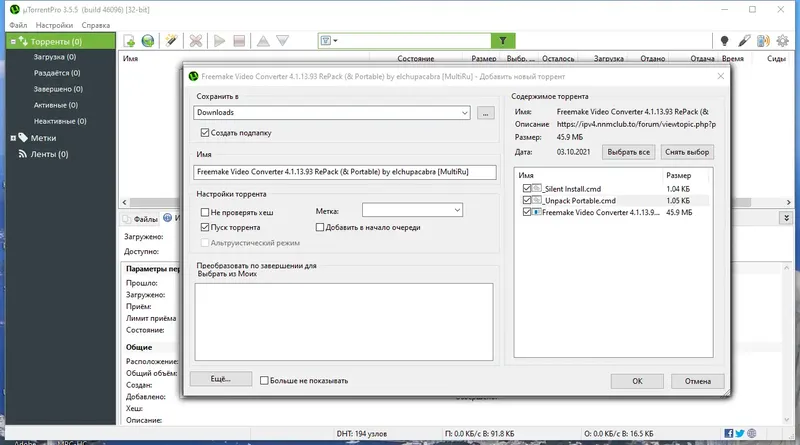This screenshot has height=445, width=800.
Task: Open the Справка menu
Action: pyautogui.click(x=96, y=25)
